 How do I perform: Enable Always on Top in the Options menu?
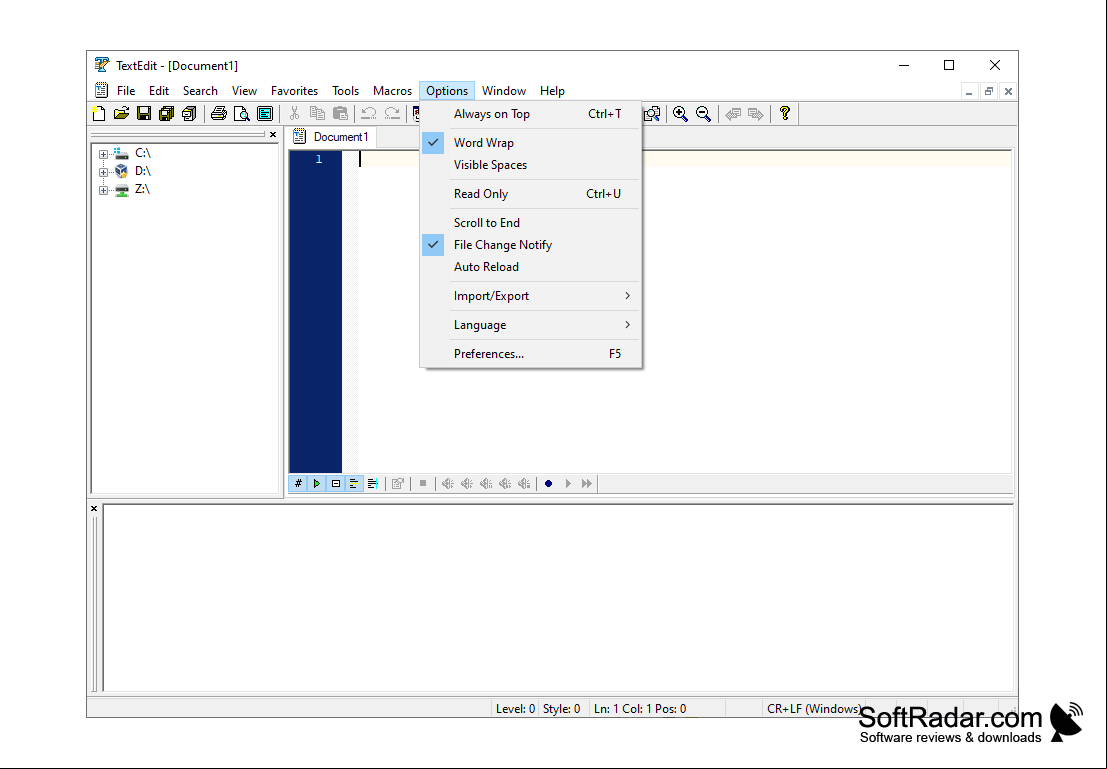[531, 114]
